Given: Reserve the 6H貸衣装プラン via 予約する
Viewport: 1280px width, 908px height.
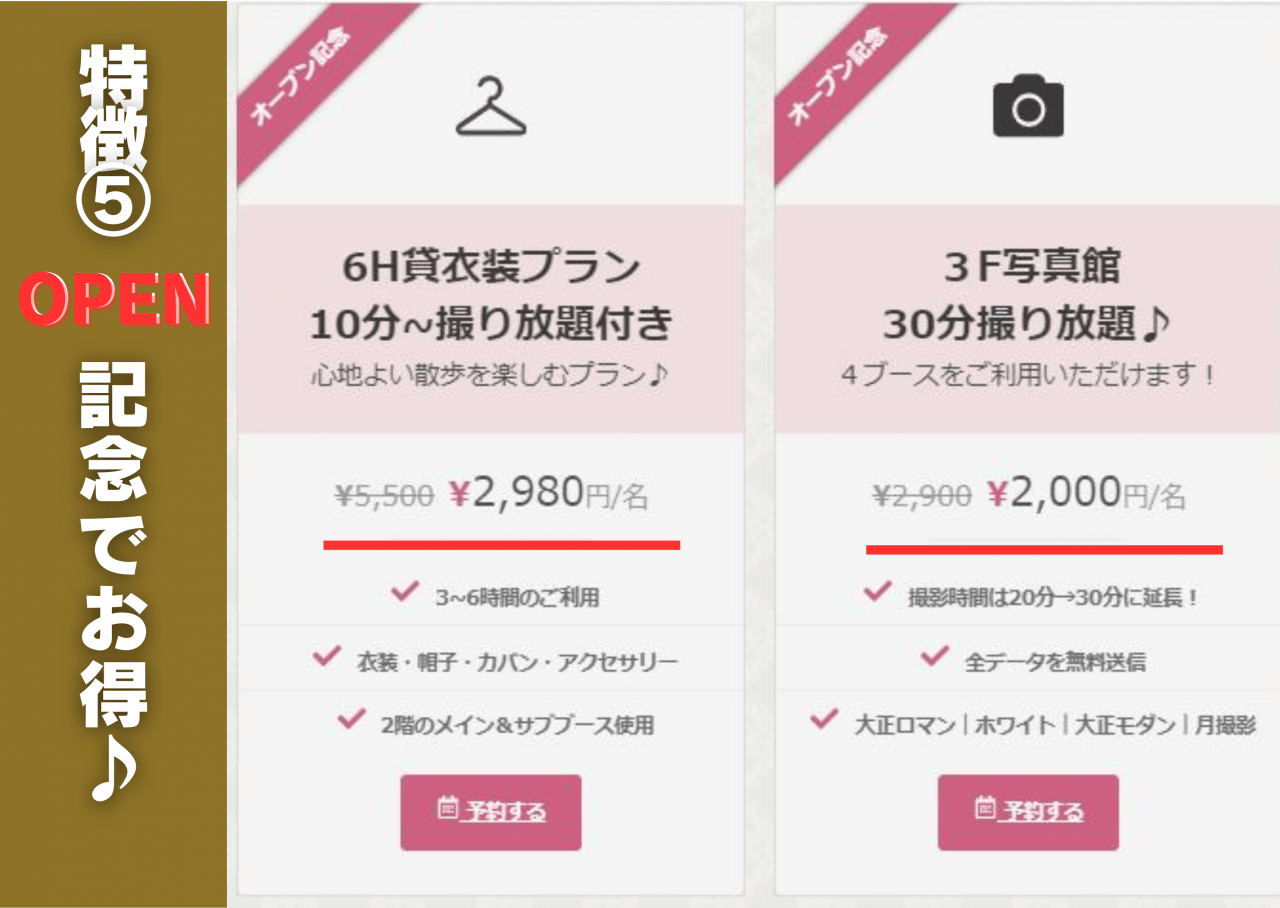Looking at the screenshot, I should [x=491, y=812].
